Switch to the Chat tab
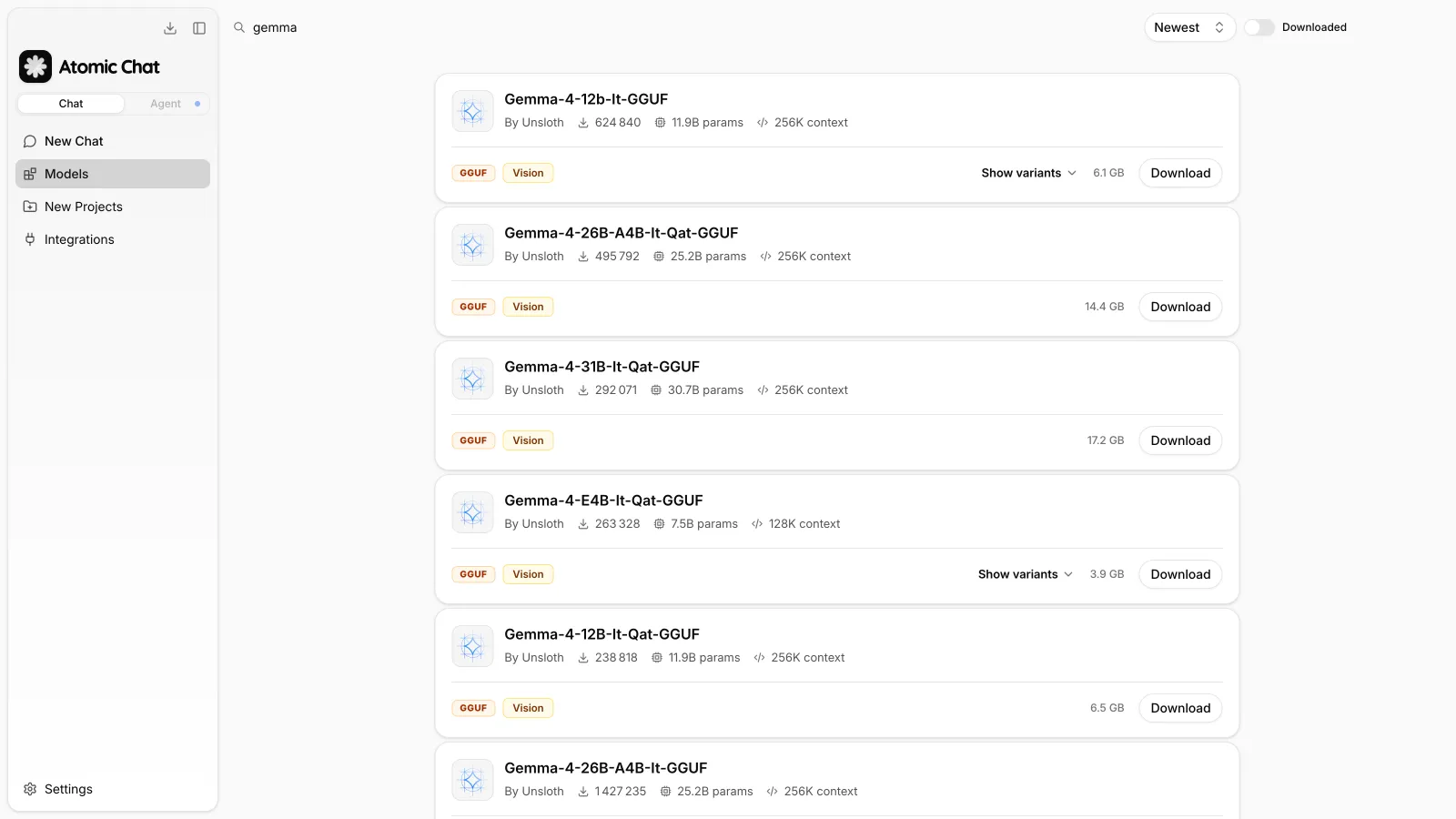The image size is (1456, 819). (71, 104)
